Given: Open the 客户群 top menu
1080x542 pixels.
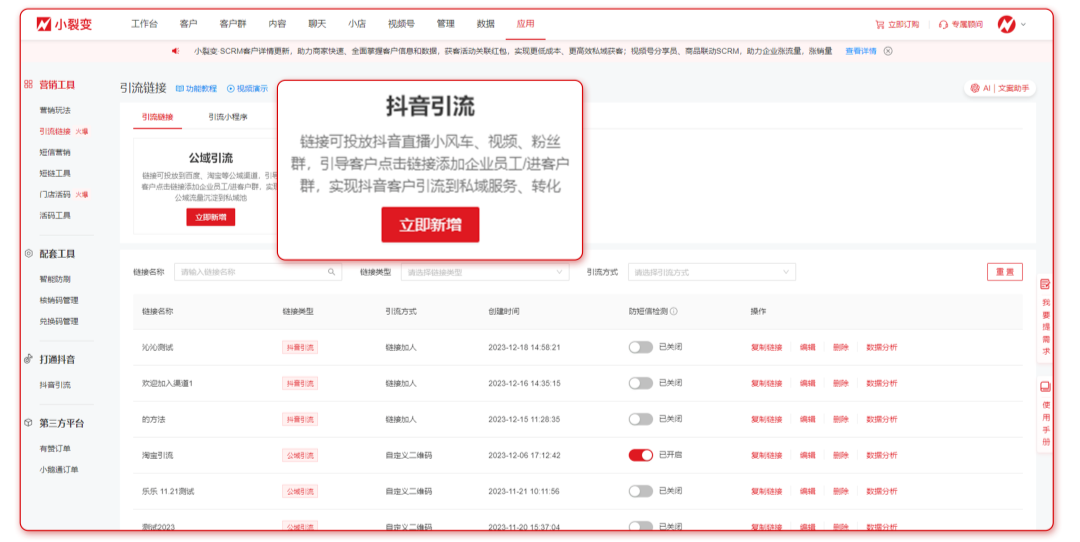Looking at the screenshot, I should (233, 24).
